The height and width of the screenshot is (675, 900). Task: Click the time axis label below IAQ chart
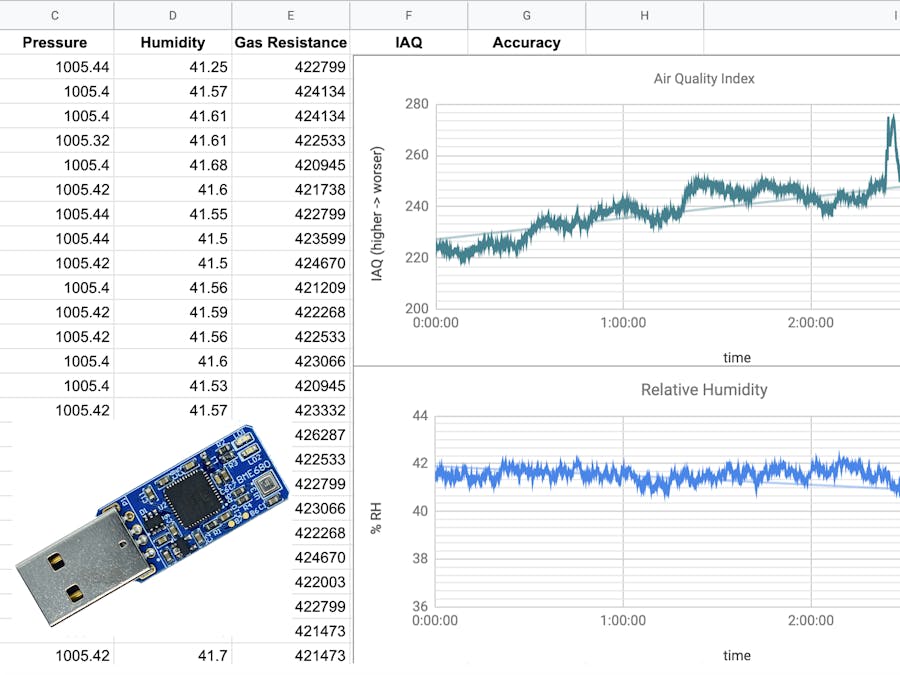pos(736,357)
